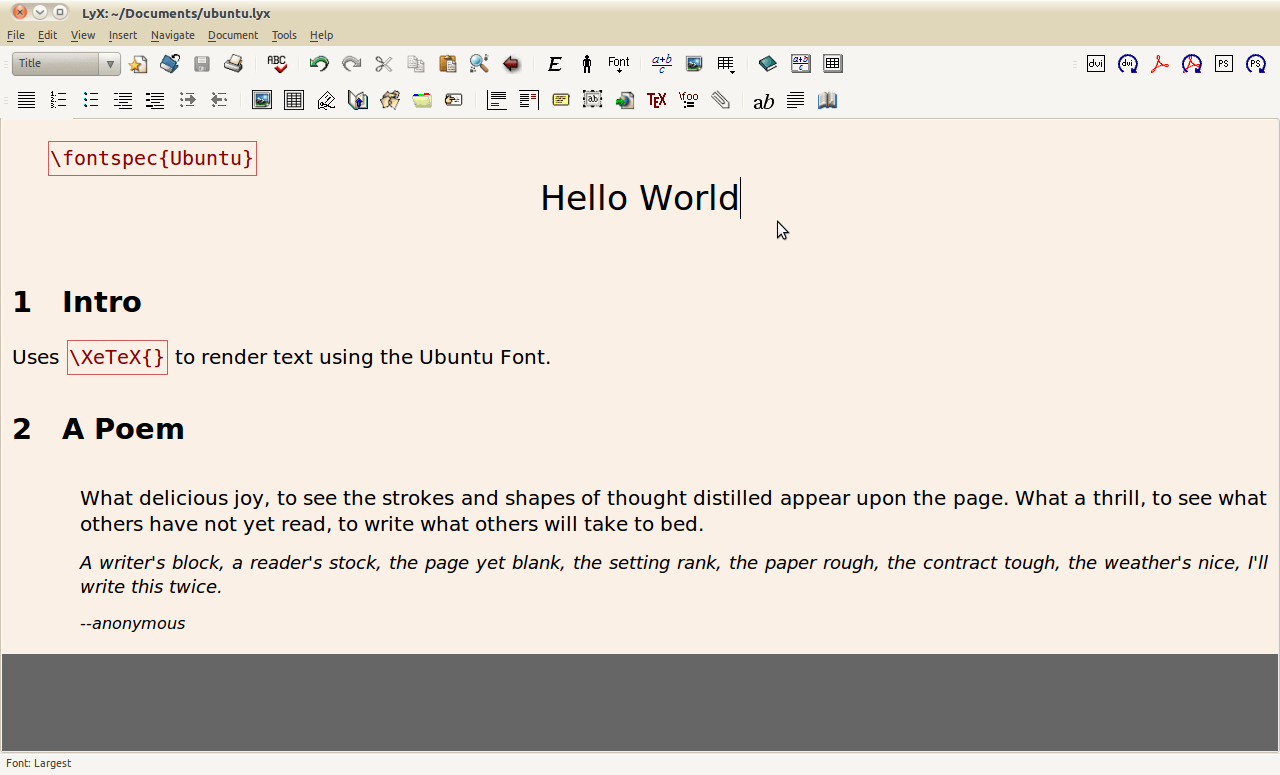This screenshot has width=1280, height=775.
Task: Open Find and Replace magnifier icon
Action: [x=479, y=64]
